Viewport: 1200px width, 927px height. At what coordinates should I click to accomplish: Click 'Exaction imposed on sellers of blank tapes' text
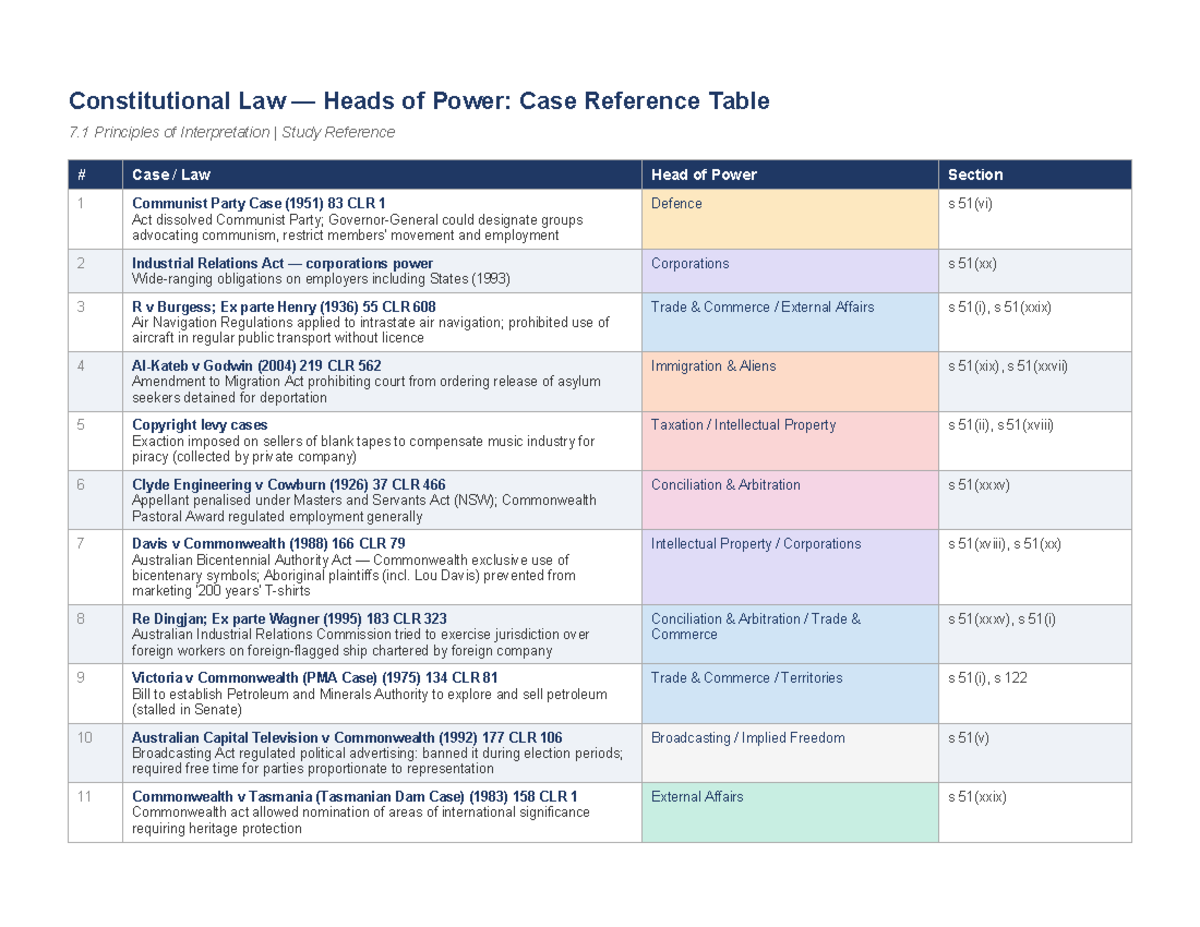[x=363, y=448]
